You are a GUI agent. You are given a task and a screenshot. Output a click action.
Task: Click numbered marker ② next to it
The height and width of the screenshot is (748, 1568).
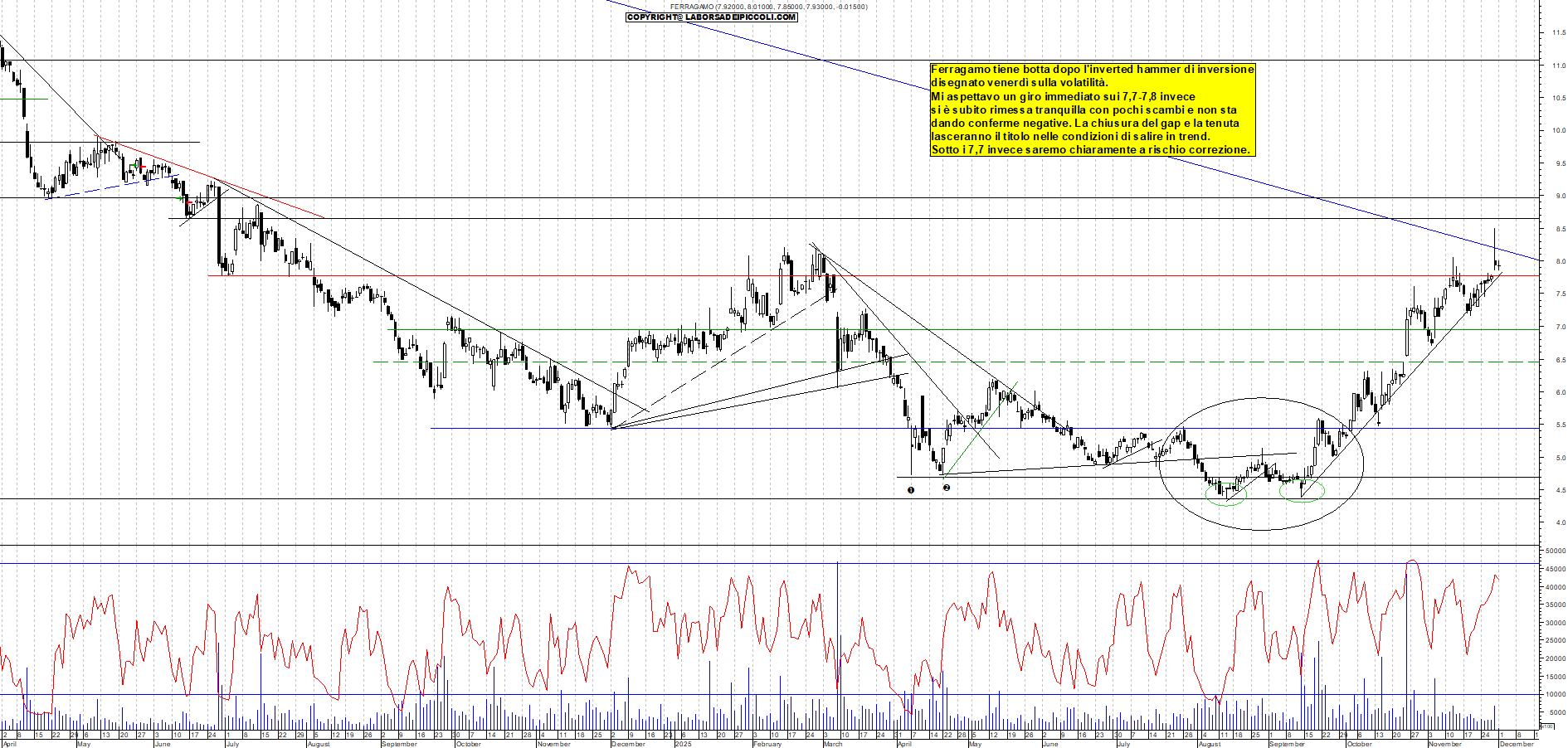pos(947,488)
